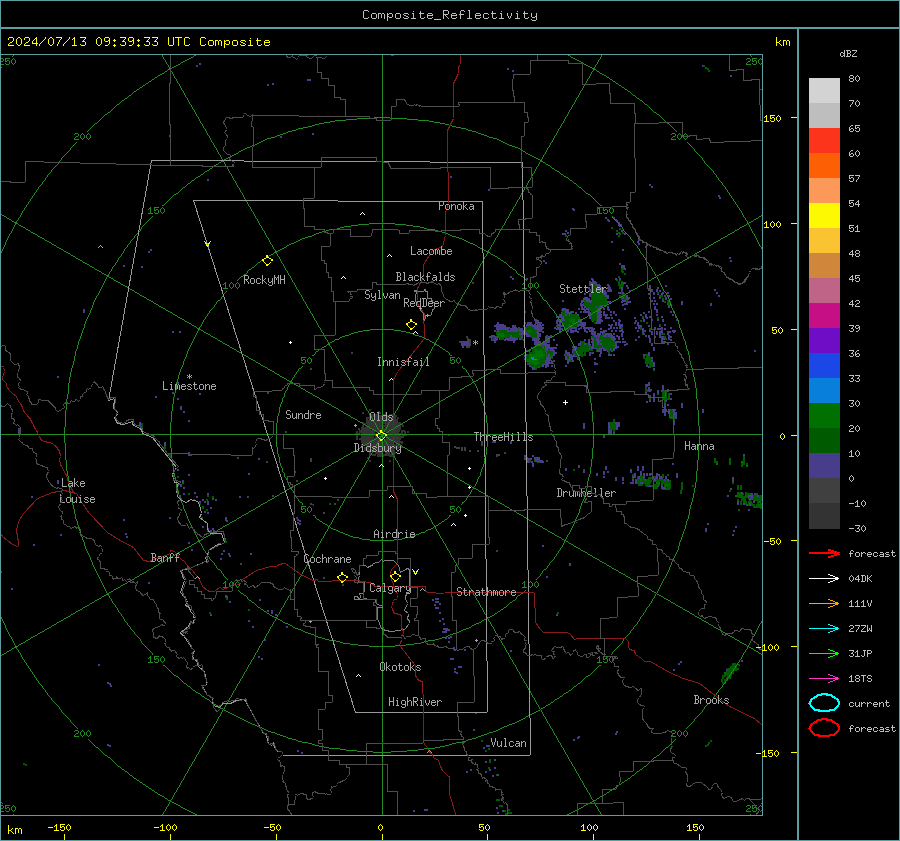Click the Vulcan label
900x841 pixels.
tap(508, 743)
